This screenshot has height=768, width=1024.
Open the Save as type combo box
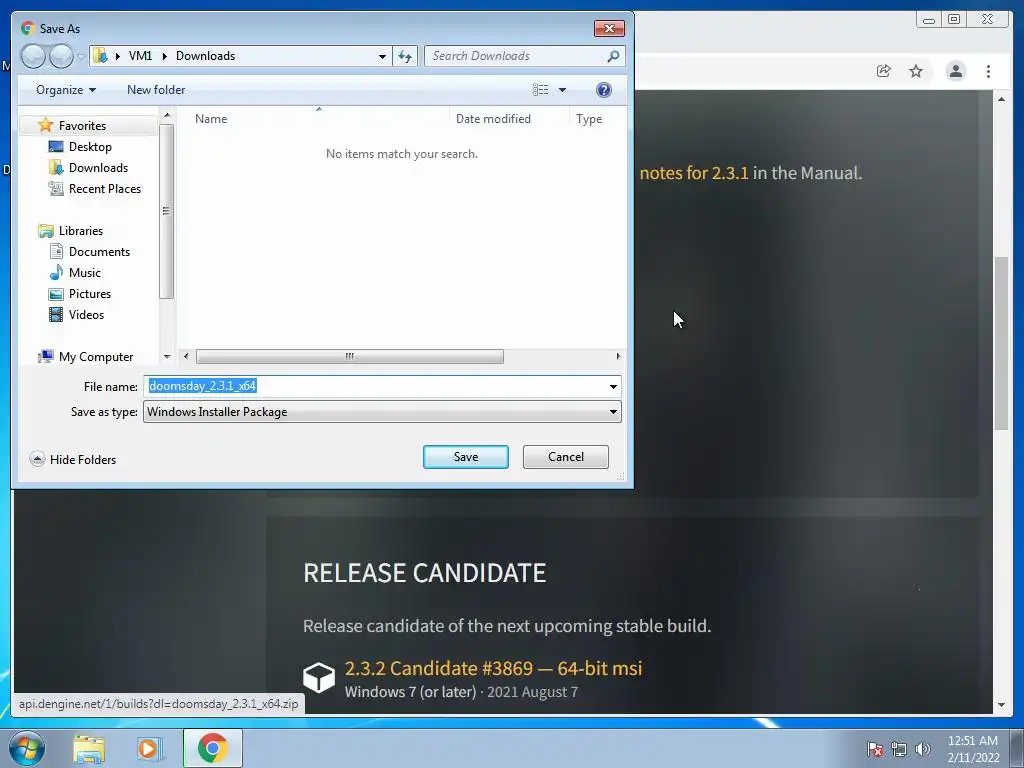pyautogui.click(x=382, y=411)
